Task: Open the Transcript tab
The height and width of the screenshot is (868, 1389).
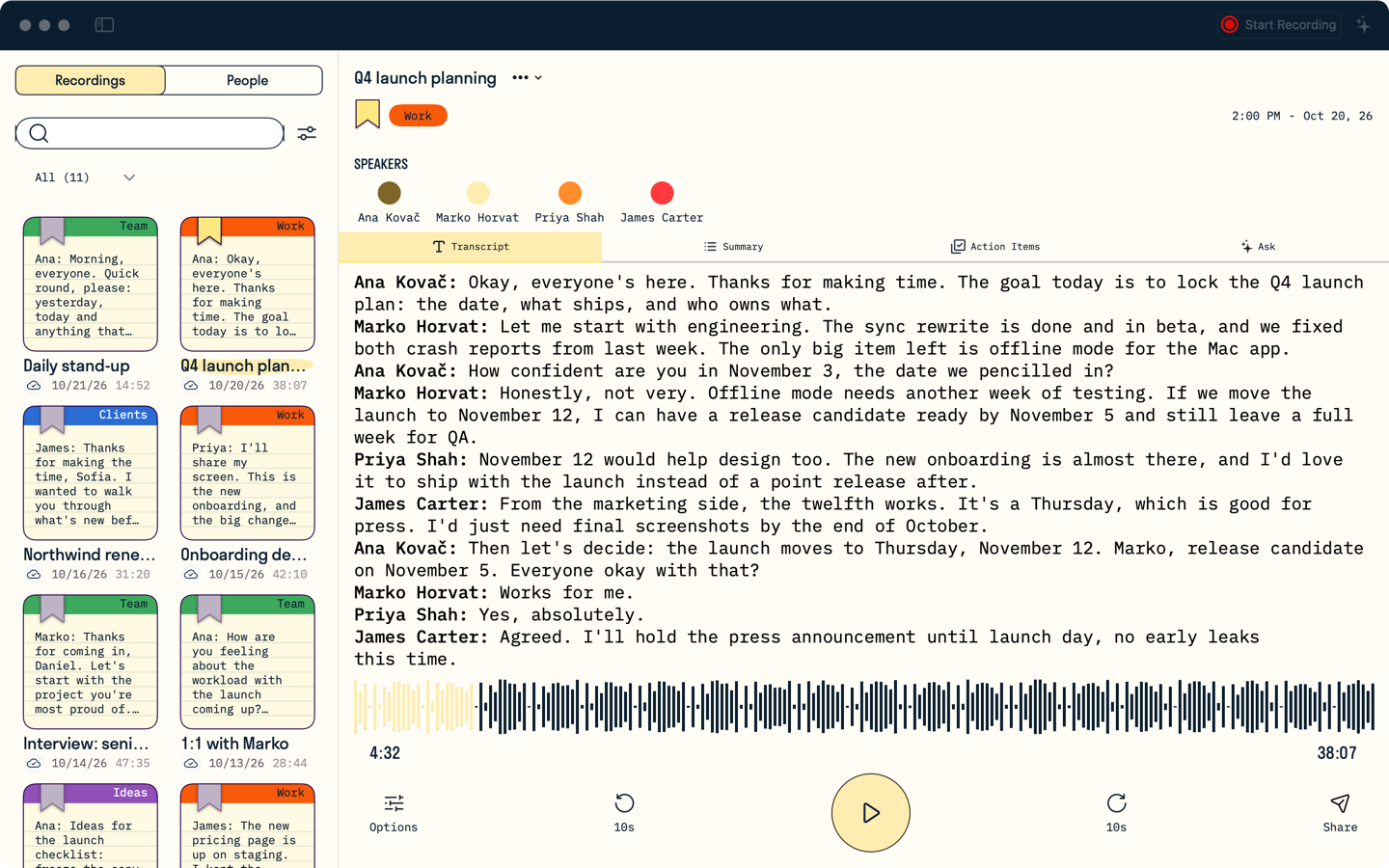Action: pos(470,247)
